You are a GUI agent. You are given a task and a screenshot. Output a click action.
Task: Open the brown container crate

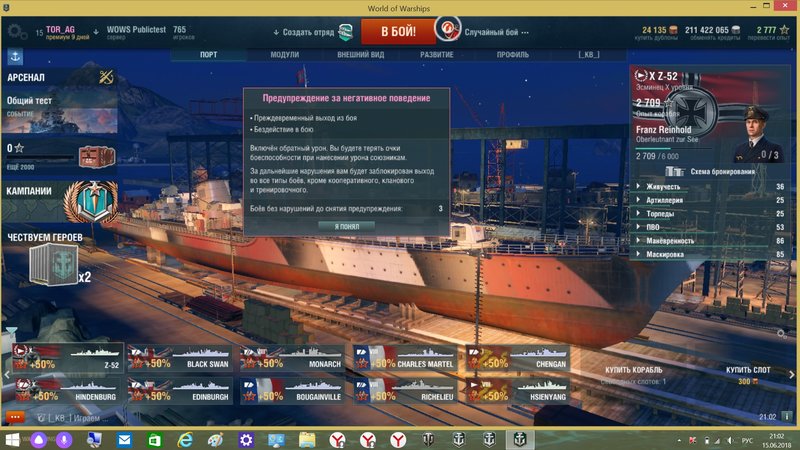(97, 157)
